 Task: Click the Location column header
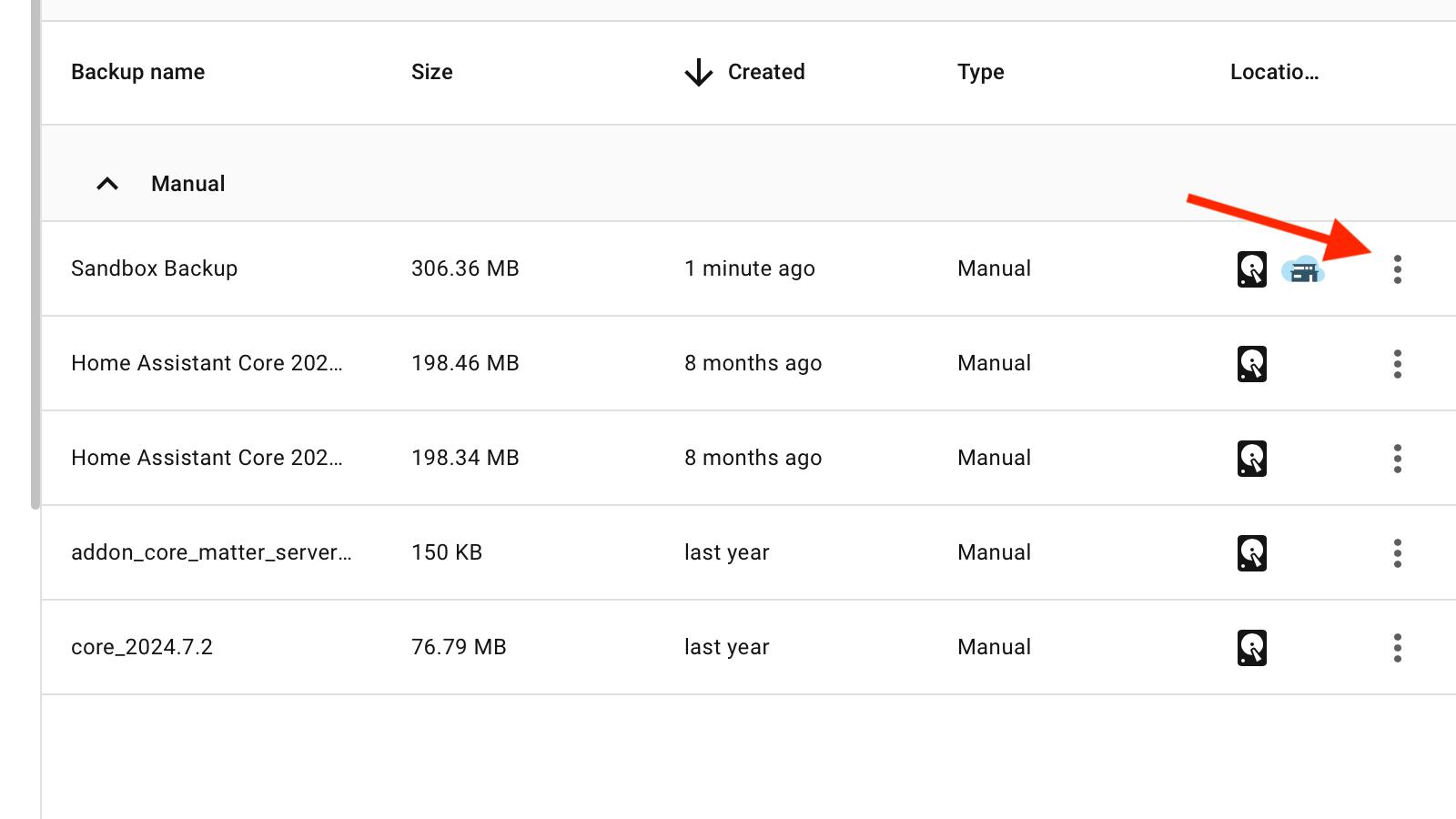click(x=1274, y=72)
